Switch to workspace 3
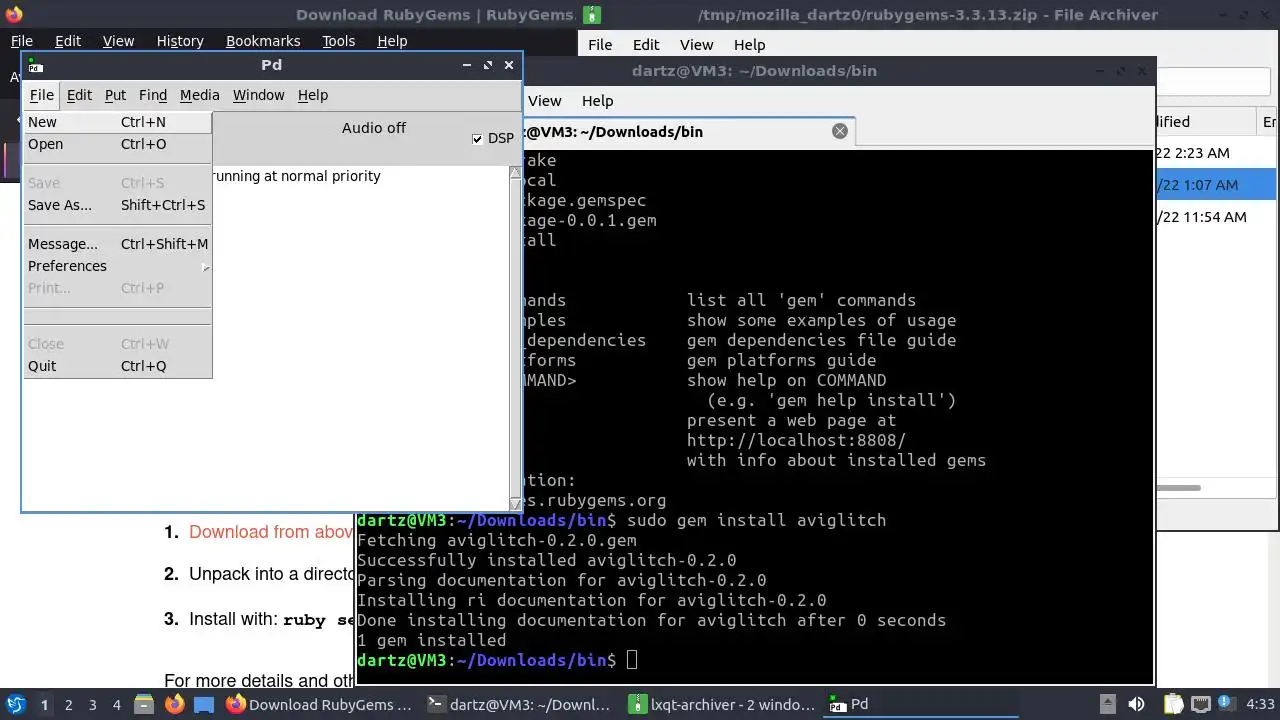 (x=92, y=705)
